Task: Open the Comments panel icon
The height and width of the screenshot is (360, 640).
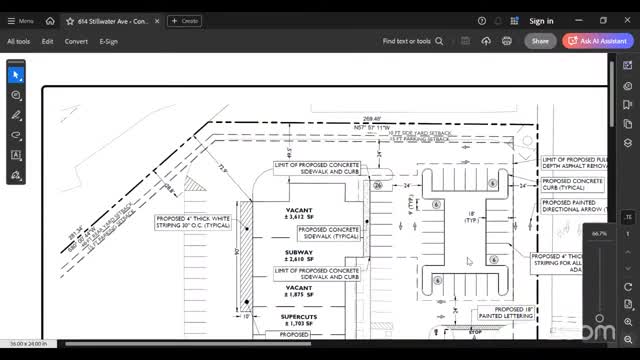Action: click(x=628, y=86)
